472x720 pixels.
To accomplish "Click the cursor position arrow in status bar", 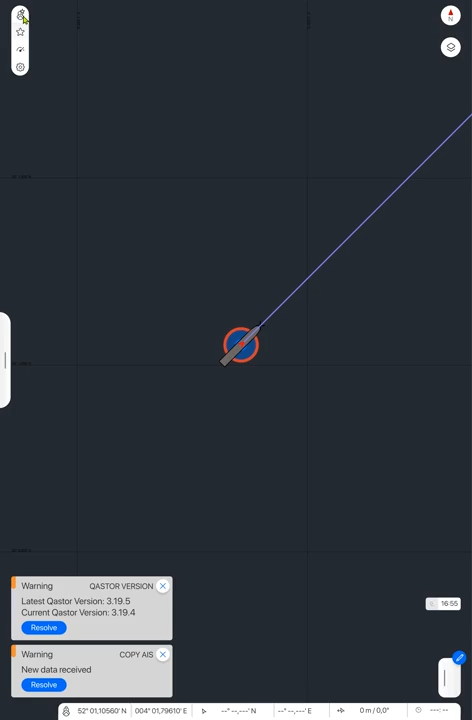I will click(x=204, y=711).
